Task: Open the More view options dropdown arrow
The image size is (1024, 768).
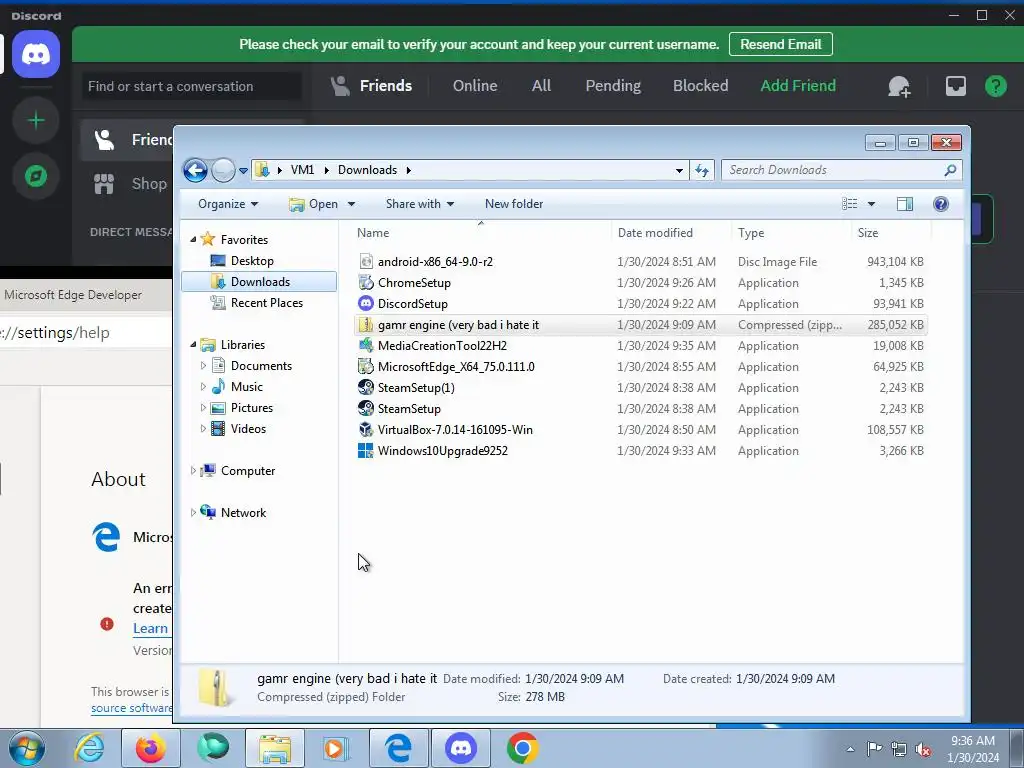Action: [x=871, y=204]
